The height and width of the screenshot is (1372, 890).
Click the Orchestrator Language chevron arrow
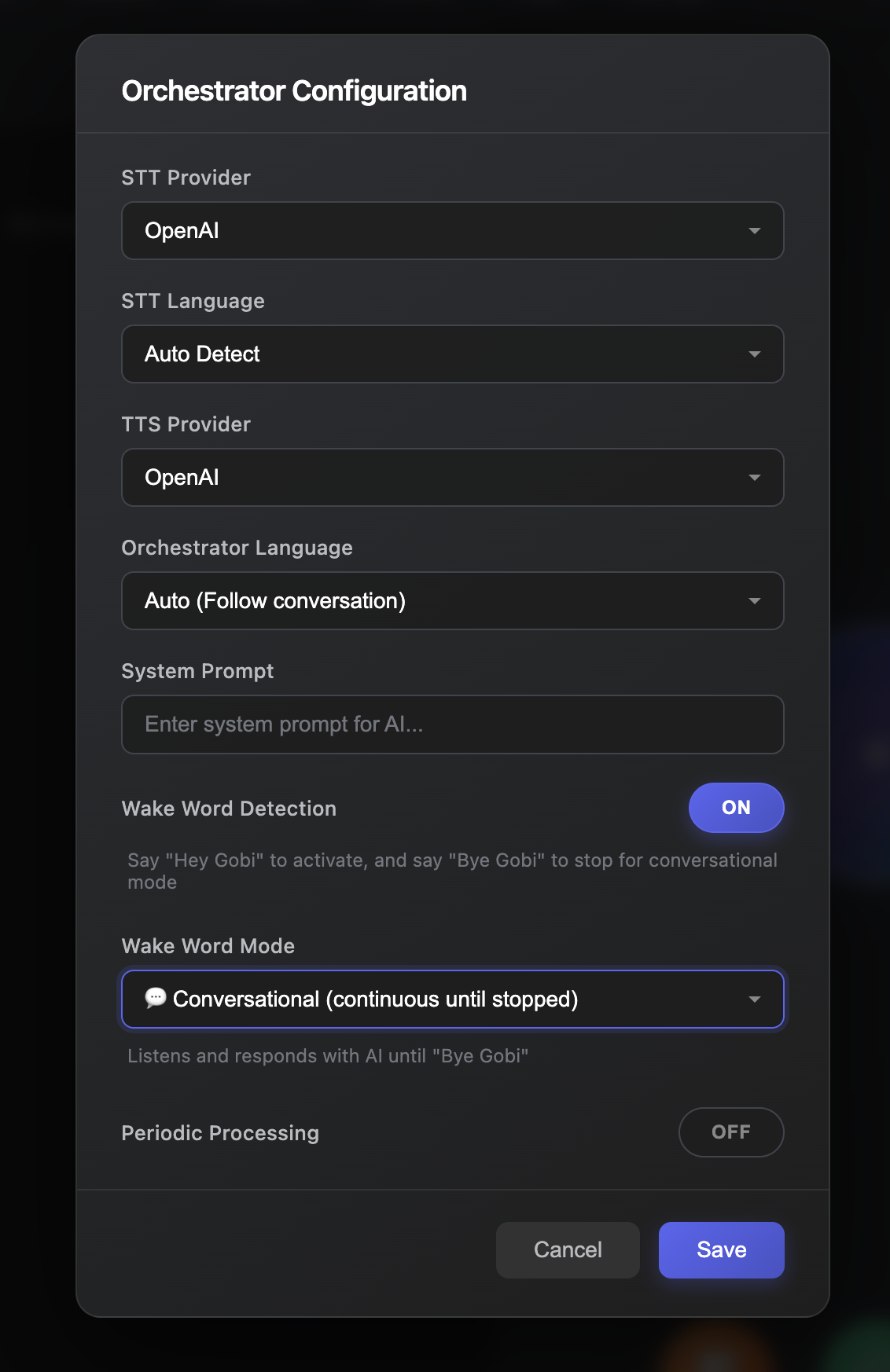pos(754,600)
